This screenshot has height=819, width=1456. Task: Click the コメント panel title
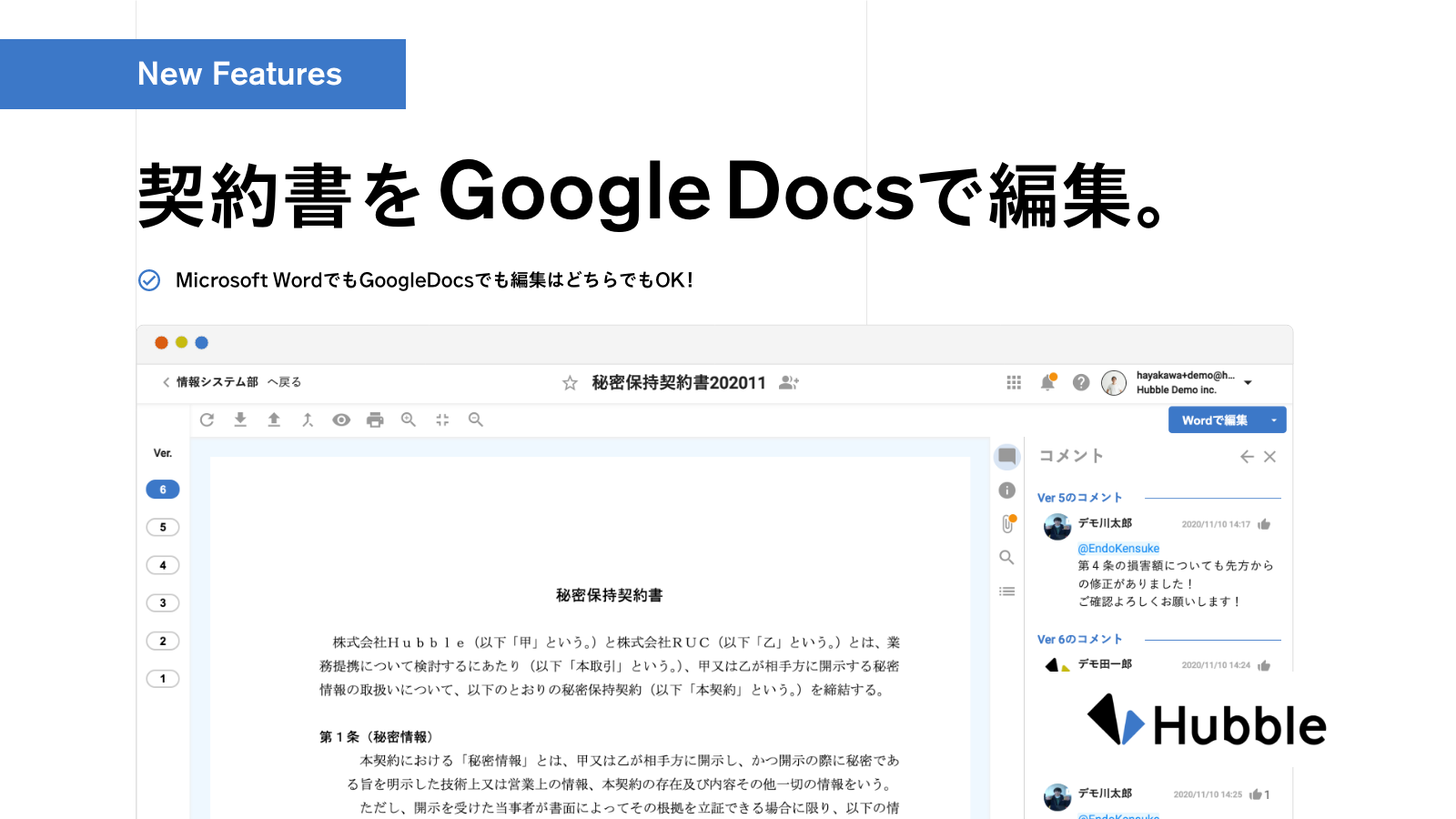1072,456
